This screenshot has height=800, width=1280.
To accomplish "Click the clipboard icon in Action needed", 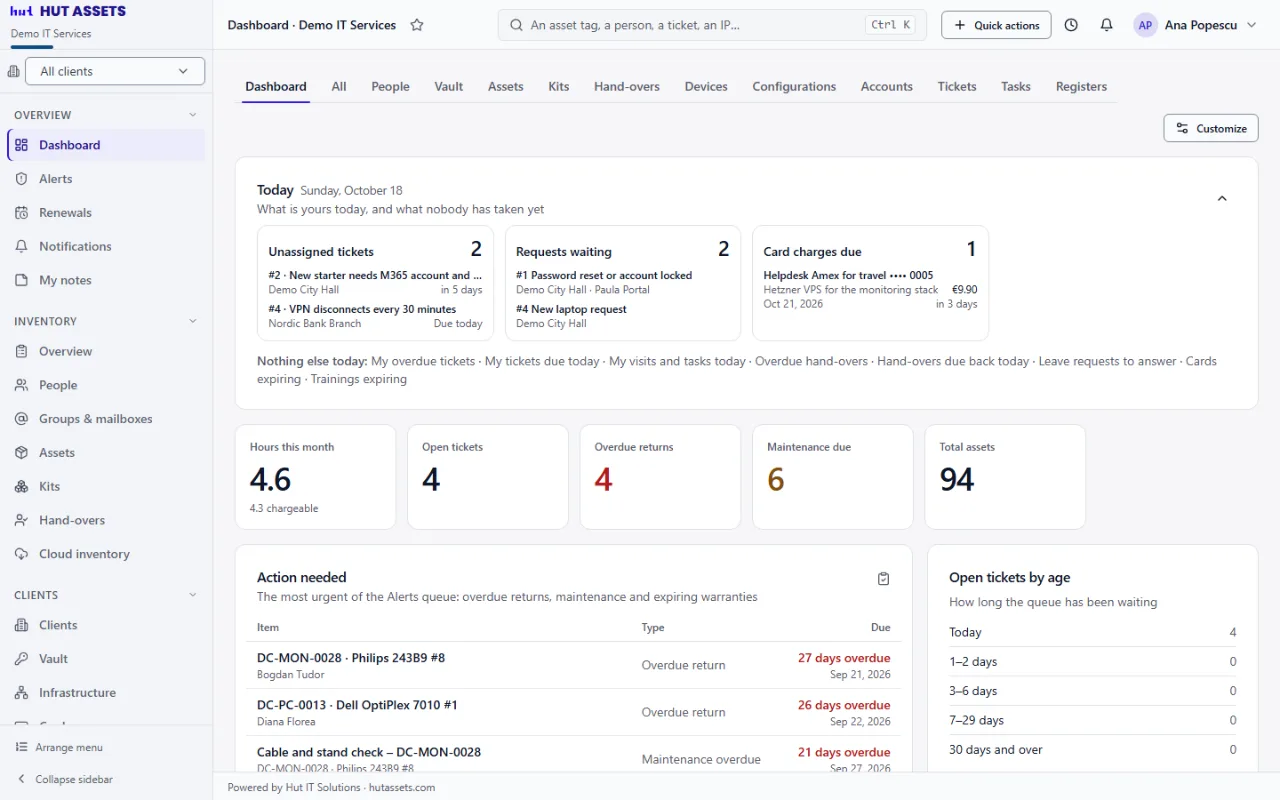I will point(883,579).
